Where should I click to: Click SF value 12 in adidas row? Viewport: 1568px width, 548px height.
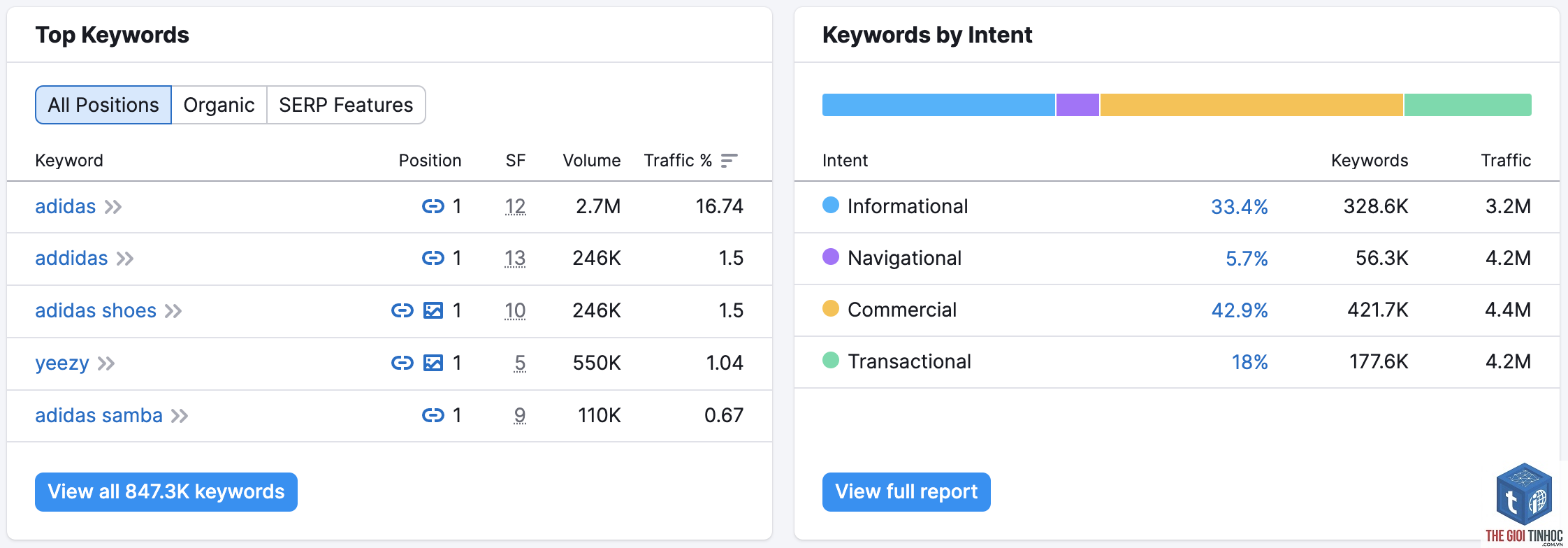(515, 206)
